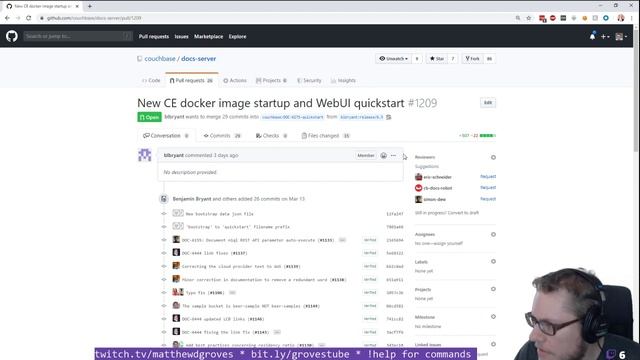Expand details of 'Typo fix' commit
The image size is (640, 360).
(232, 293)
